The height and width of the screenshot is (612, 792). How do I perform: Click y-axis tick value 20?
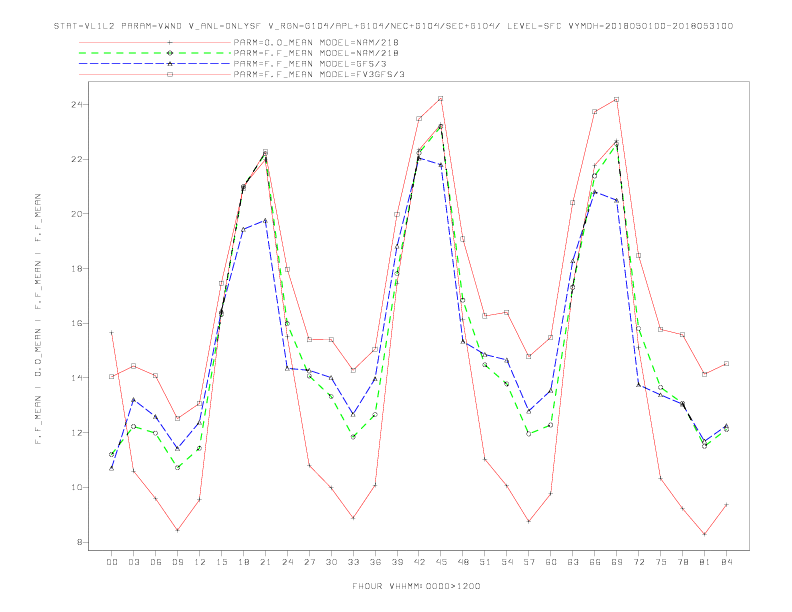tap(76, 214)
